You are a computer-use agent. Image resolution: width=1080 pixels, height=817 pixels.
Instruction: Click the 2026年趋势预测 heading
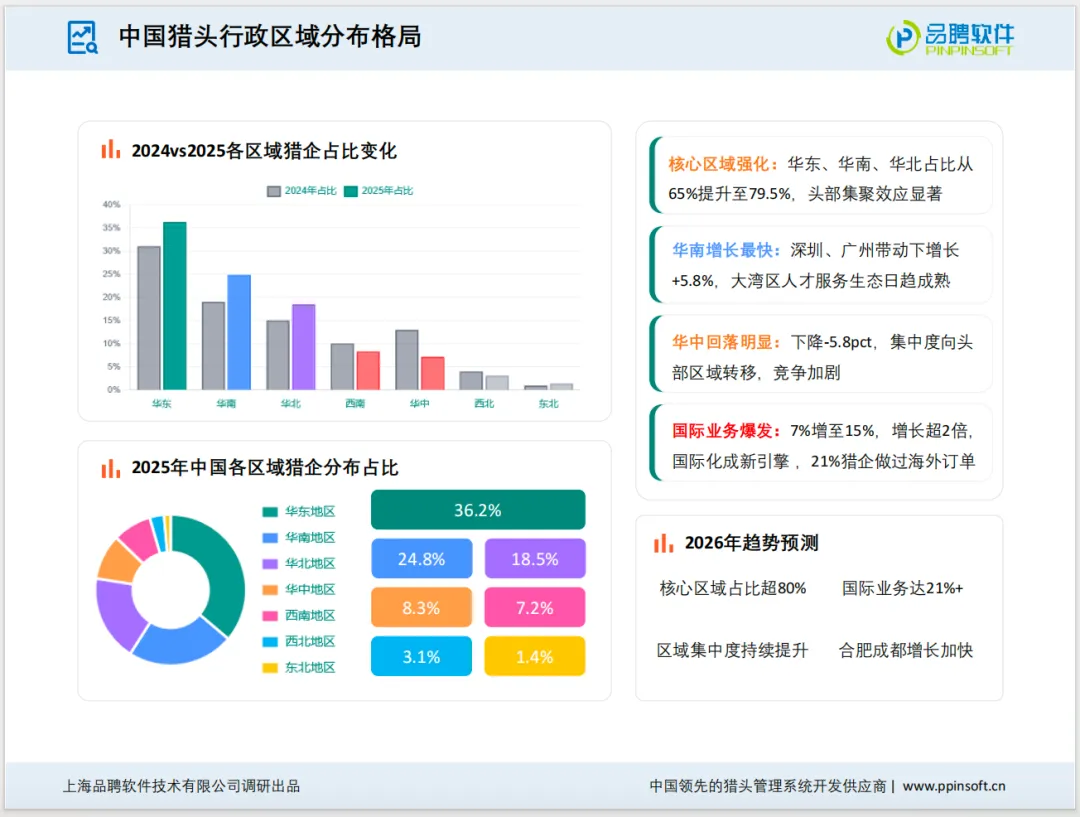click(x=751, y=544)
